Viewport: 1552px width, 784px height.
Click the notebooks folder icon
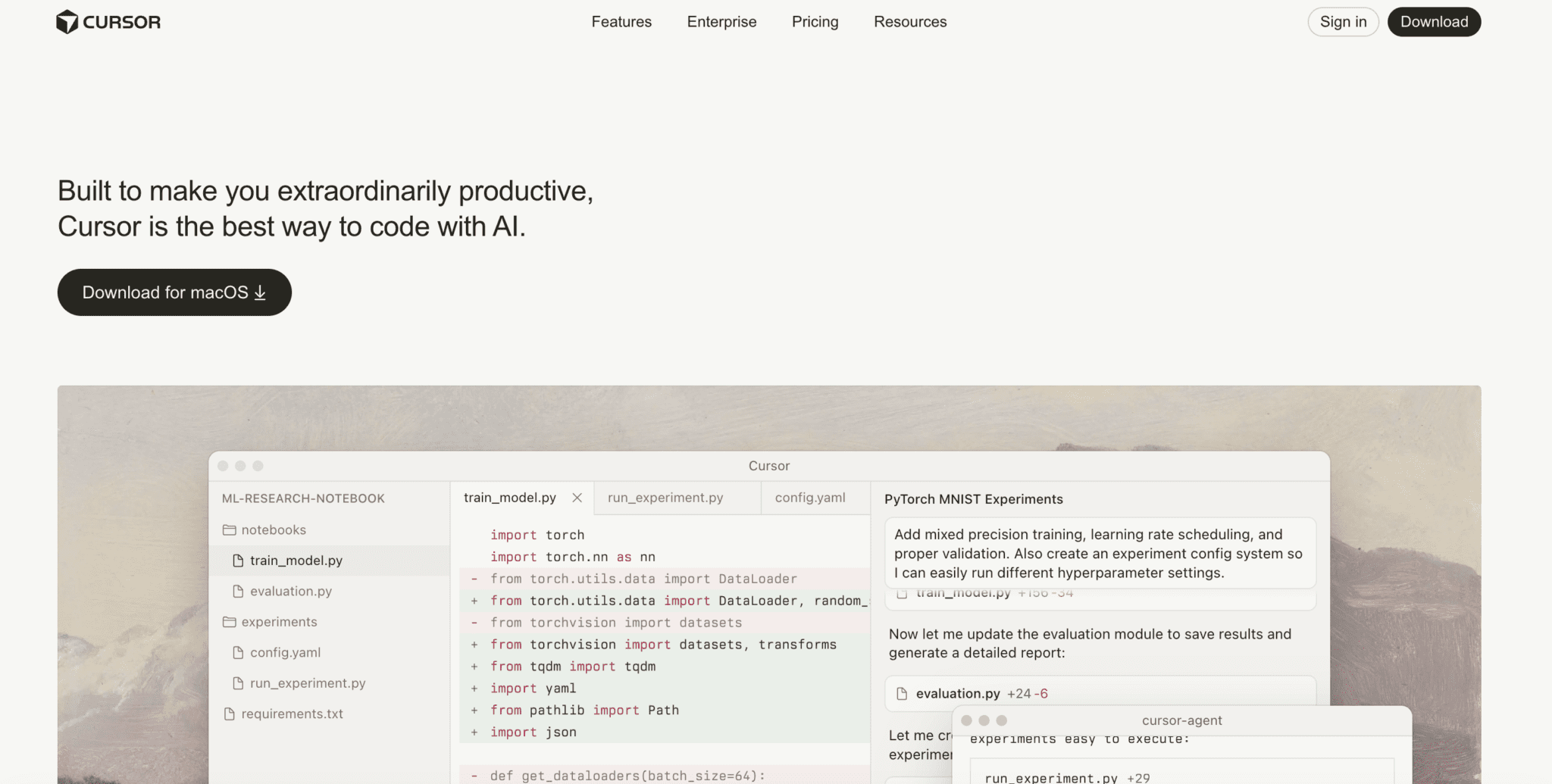pos(231,529)
